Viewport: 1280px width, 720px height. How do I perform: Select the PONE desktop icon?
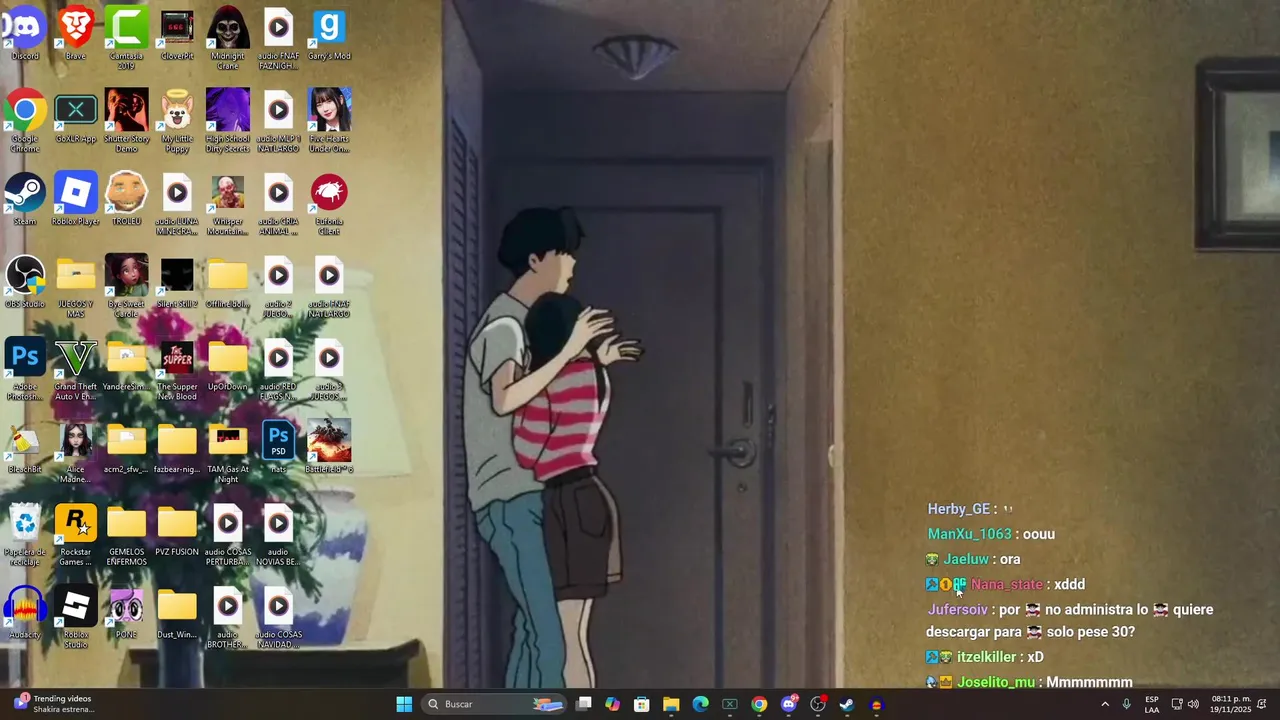click(x=126, y=614)
